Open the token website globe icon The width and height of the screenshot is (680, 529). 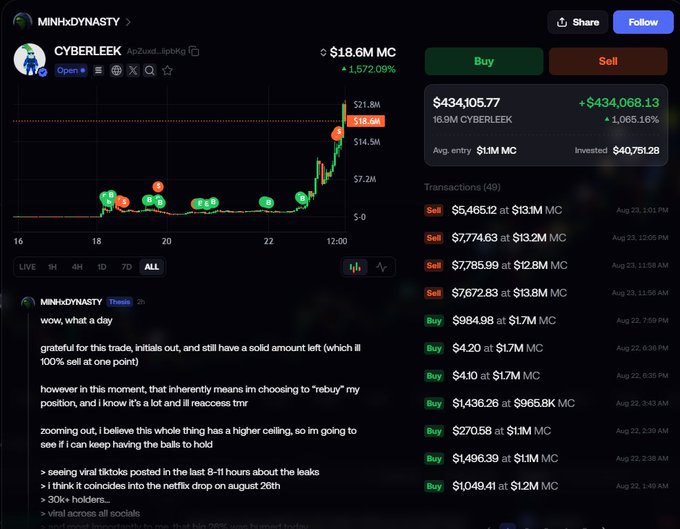(116, 70)
